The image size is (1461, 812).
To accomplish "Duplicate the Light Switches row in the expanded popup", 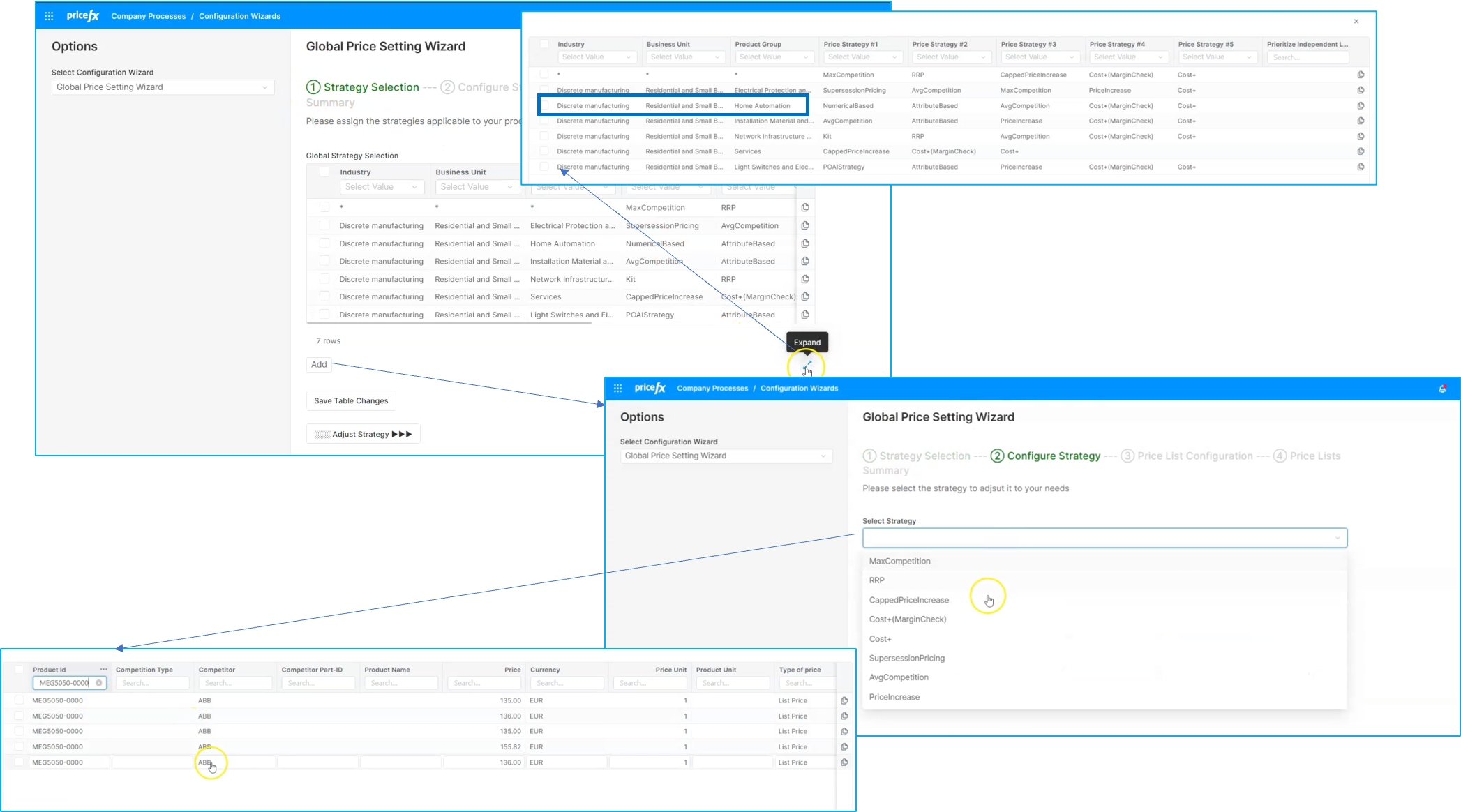I will click(x=1361, y=167).
